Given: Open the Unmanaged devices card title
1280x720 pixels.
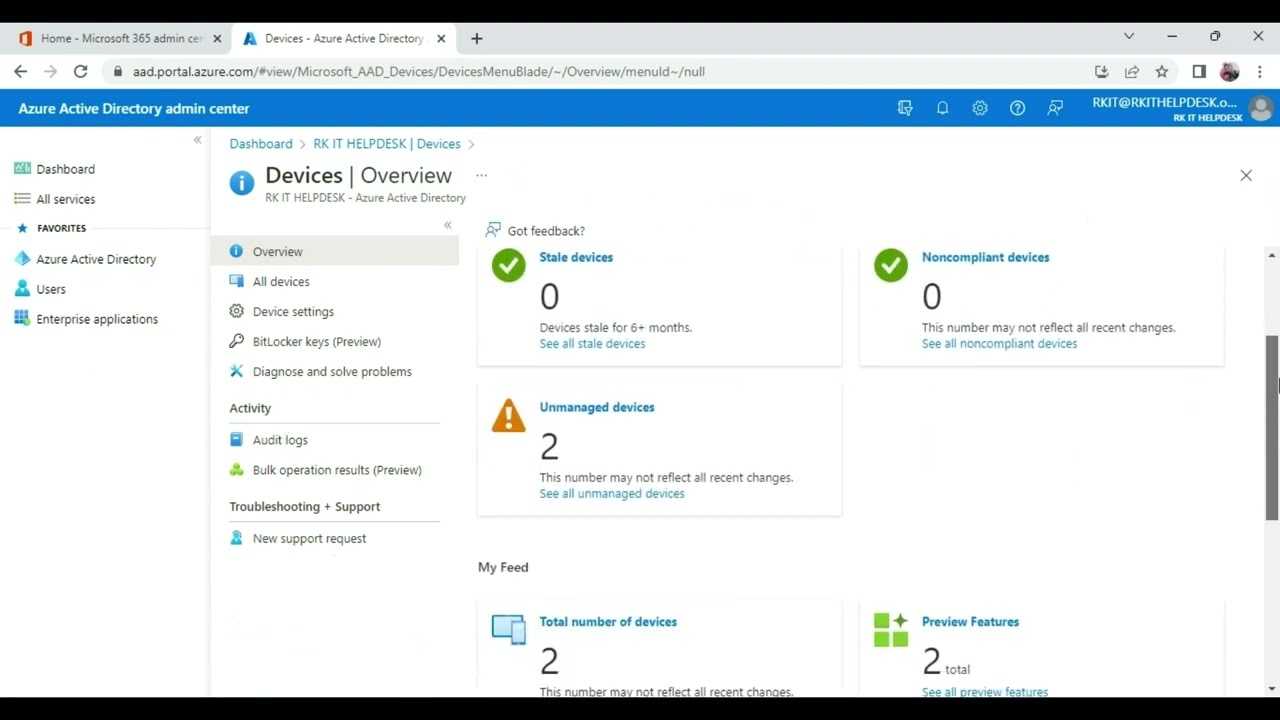Looking at the screenshot, I should point(597,407).
